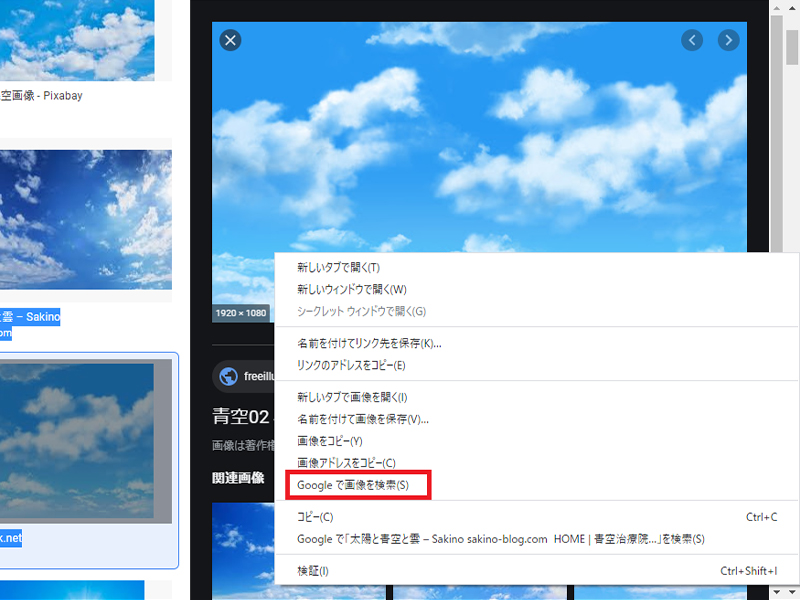This screenshot has height=600, width=800.
Task: Open the deep blue sky Sakino thumbnail
Action: pos(86,219)
